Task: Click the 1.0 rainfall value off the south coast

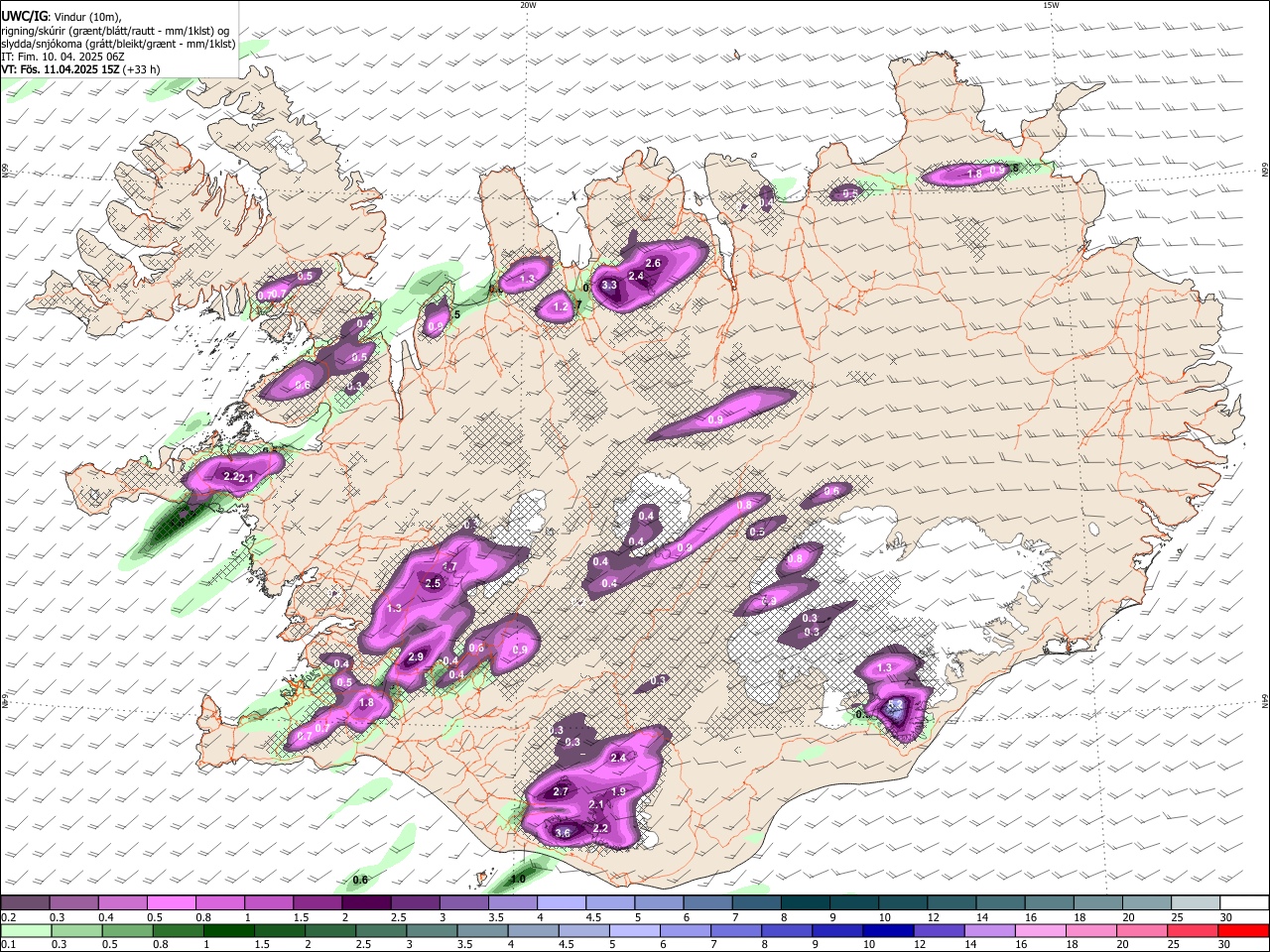Action: [x=518, y=879]
